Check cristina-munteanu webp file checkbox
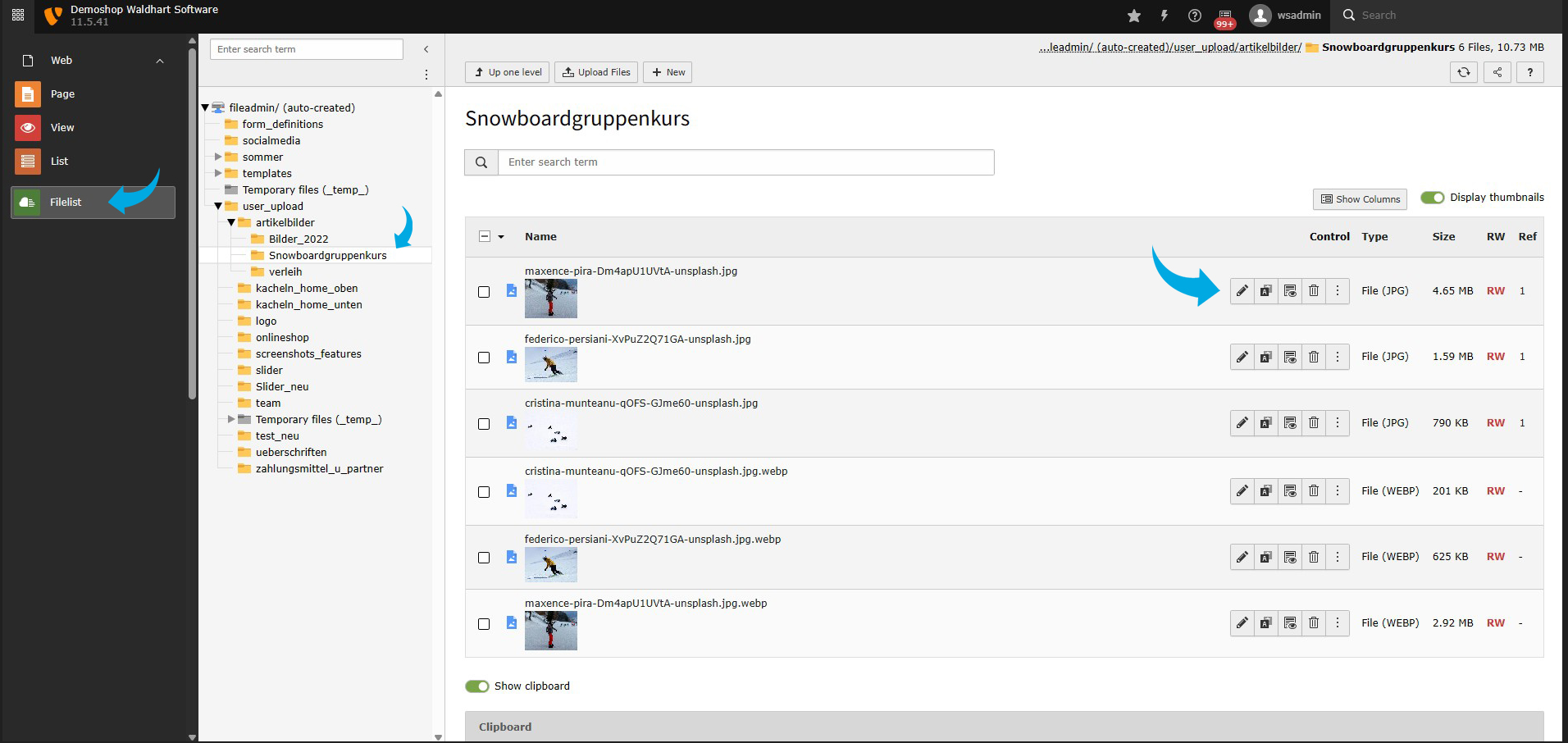 pos(484,492)
